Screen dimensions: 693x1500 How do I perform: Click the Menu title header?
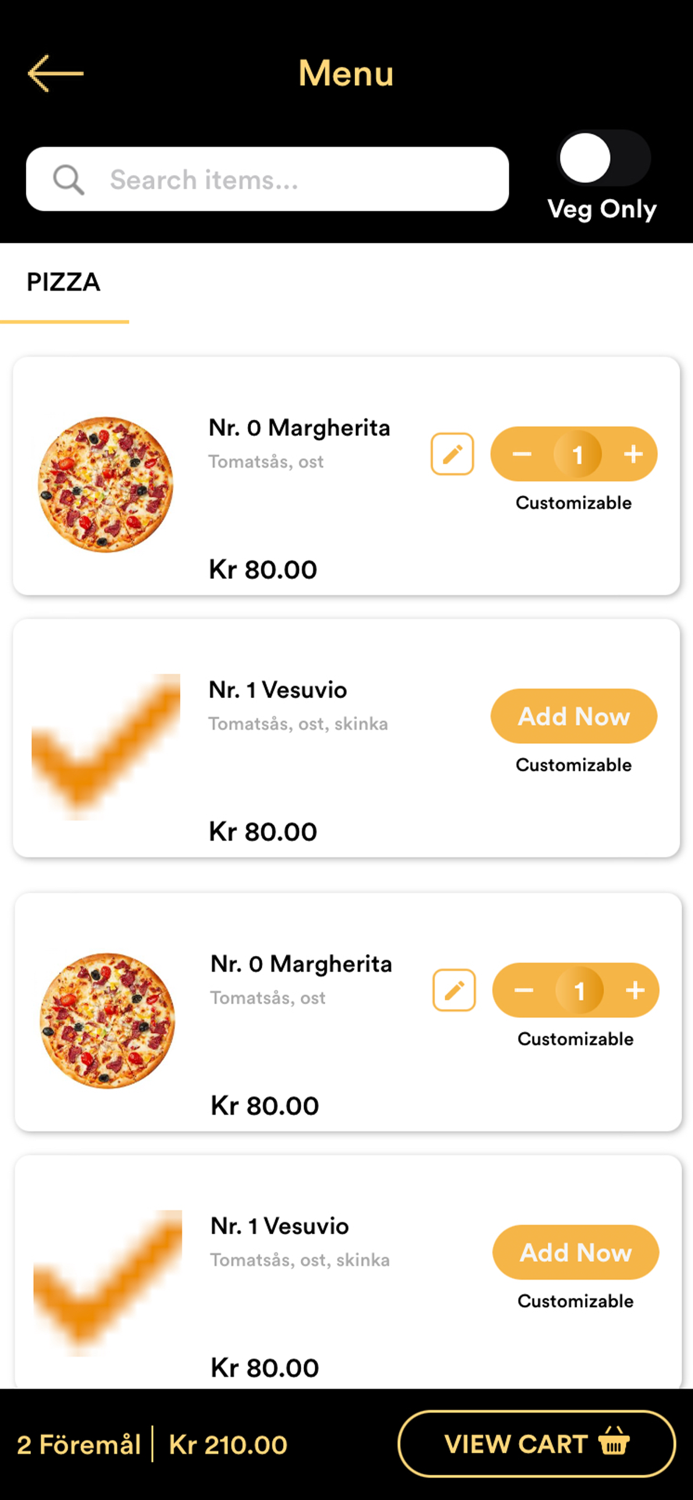(x=346, y=73)
